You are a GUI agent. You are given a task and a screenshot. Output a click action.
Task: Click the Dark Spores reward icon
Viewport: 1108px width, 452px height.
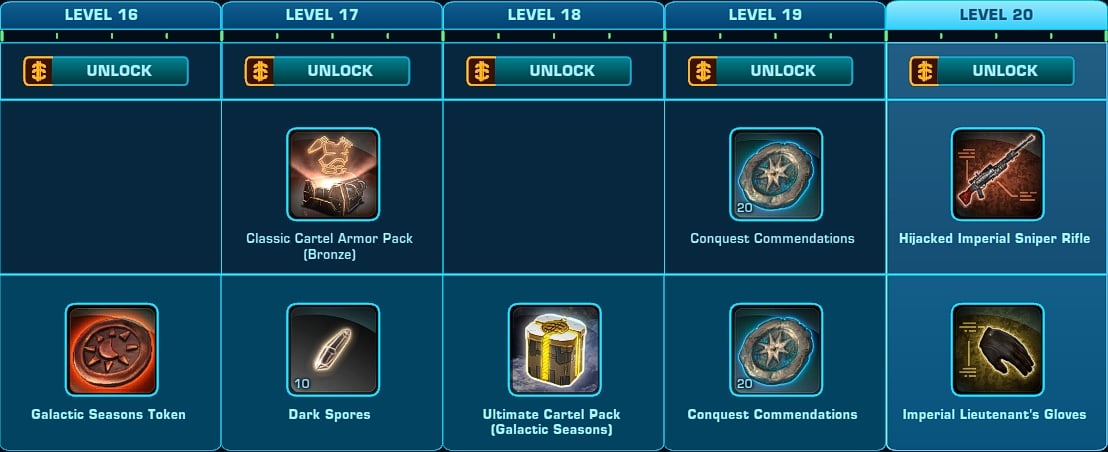(333, 350)
